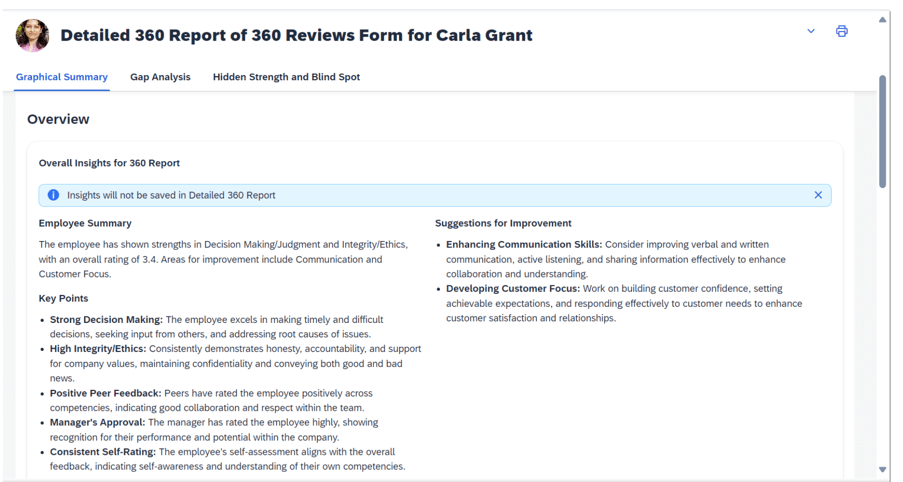This screenshot has height=482, width=903.
Task: Click the Key Points heading
Action: 63,298
